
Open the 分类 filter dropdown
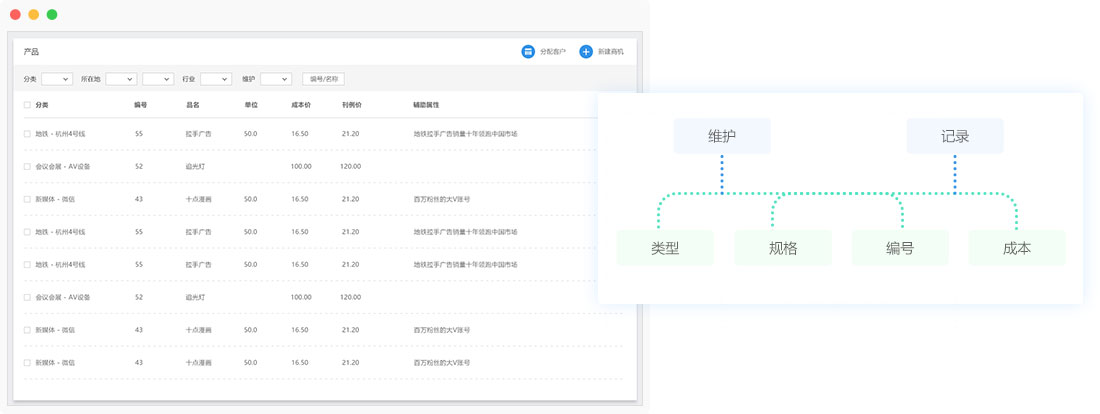pyautogui.click(x=56, y=79)
